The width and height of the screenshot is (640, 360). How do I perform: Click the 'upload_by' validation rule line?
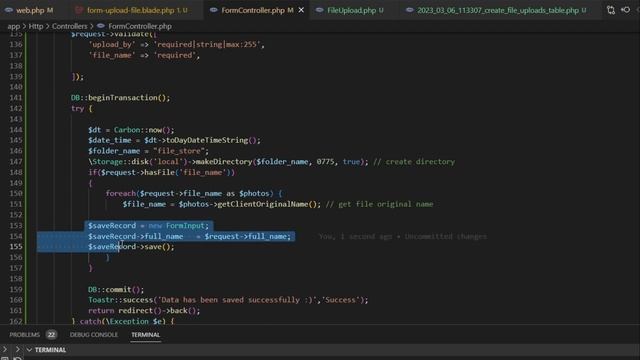pos(176,44)
